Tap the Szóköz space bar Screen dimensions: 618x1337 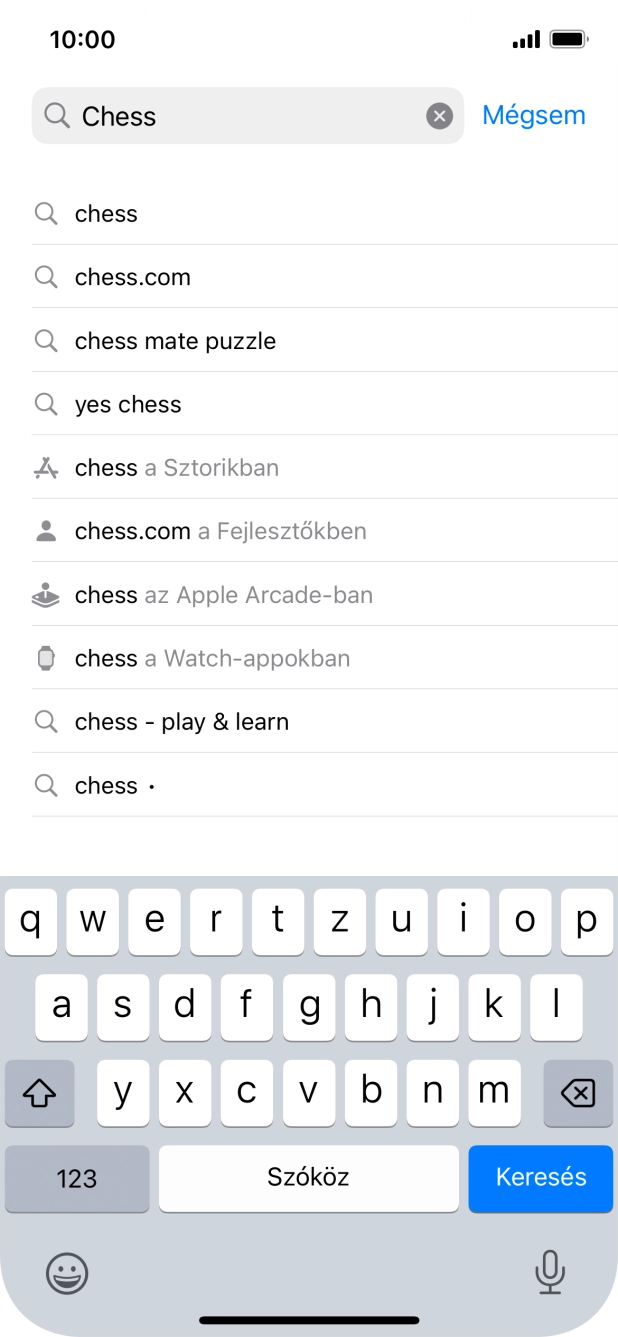point(308,1178)
